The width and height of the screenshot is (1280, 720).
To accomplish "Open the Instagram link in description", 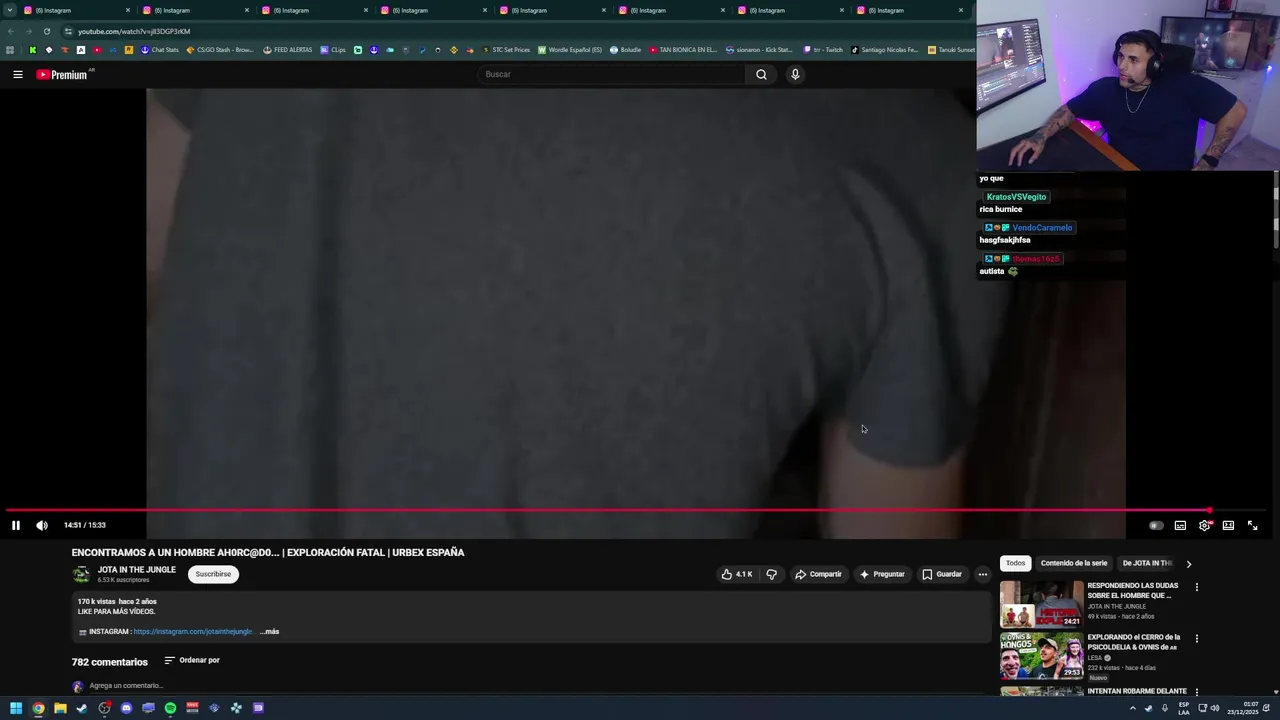I will click(192, 632).
